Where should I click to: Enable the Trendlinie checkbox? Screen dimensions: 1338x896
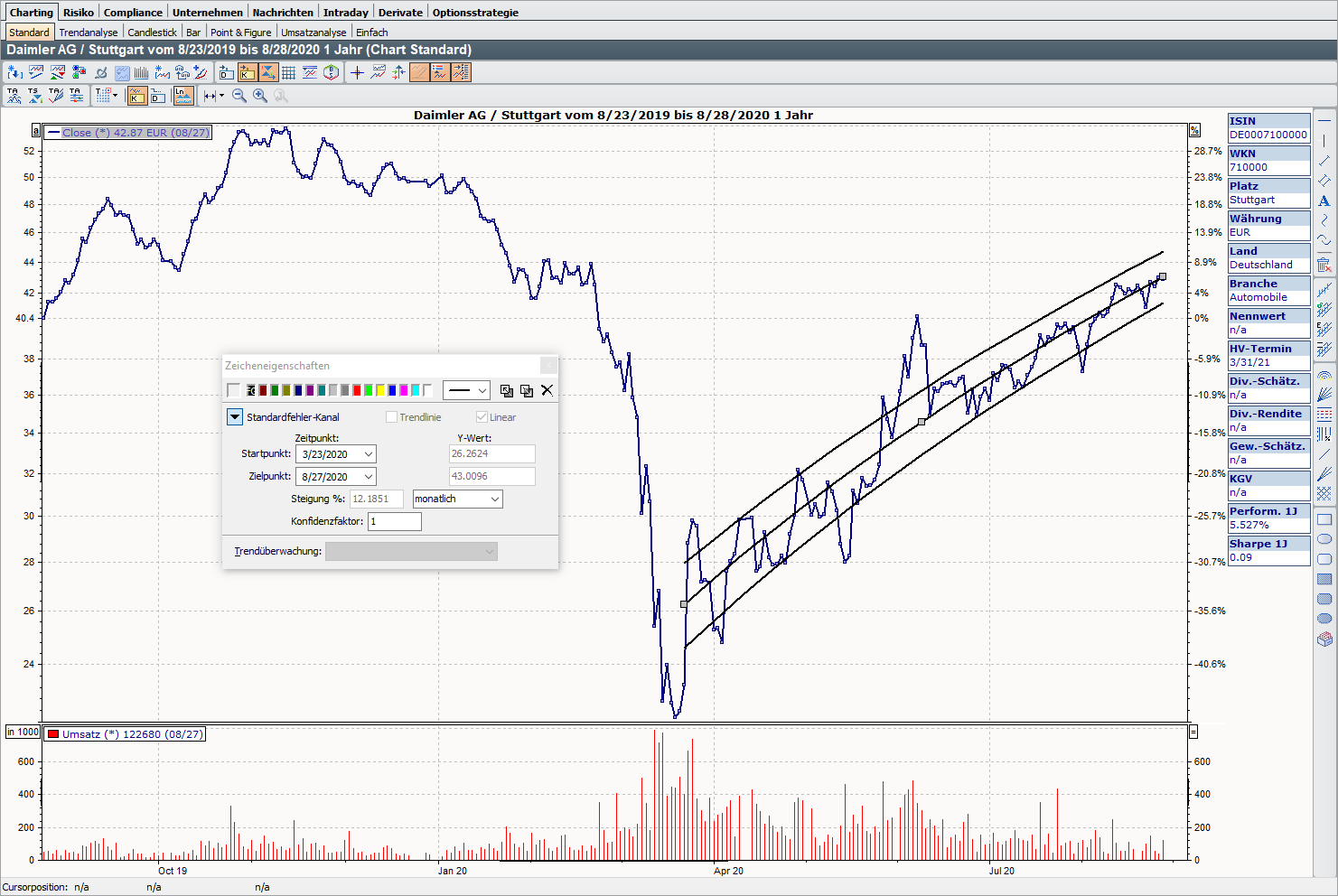coord(391,417)
